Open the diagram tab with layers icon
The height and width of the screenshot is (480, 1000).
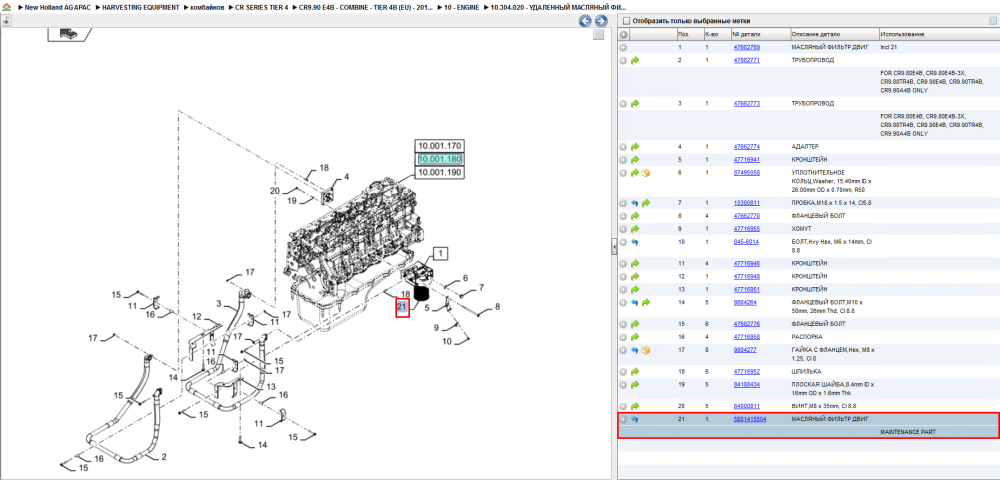tap(70, 34)
